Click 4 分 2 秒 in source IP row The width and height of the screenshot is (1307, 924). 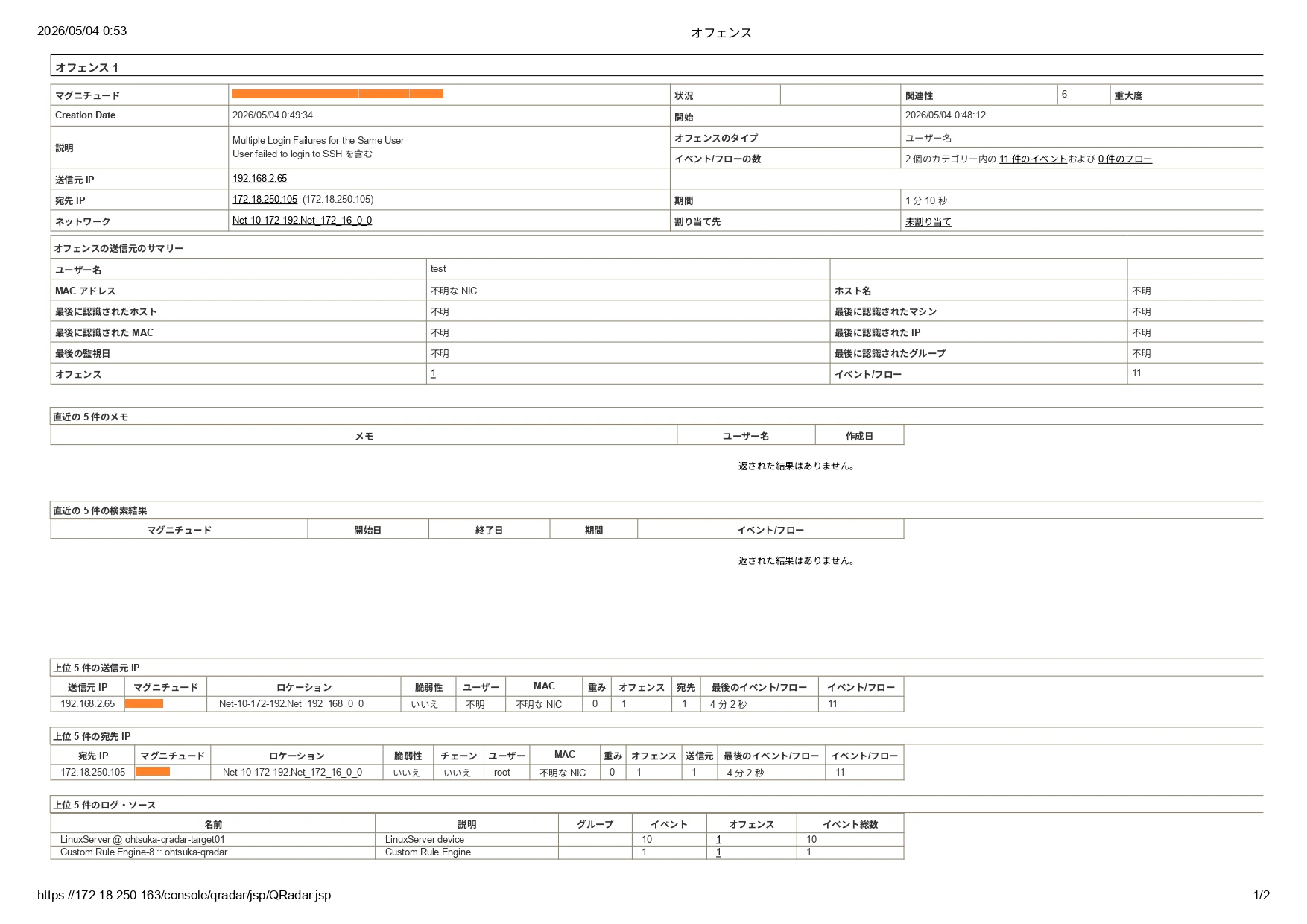click(x=728, y=705)
